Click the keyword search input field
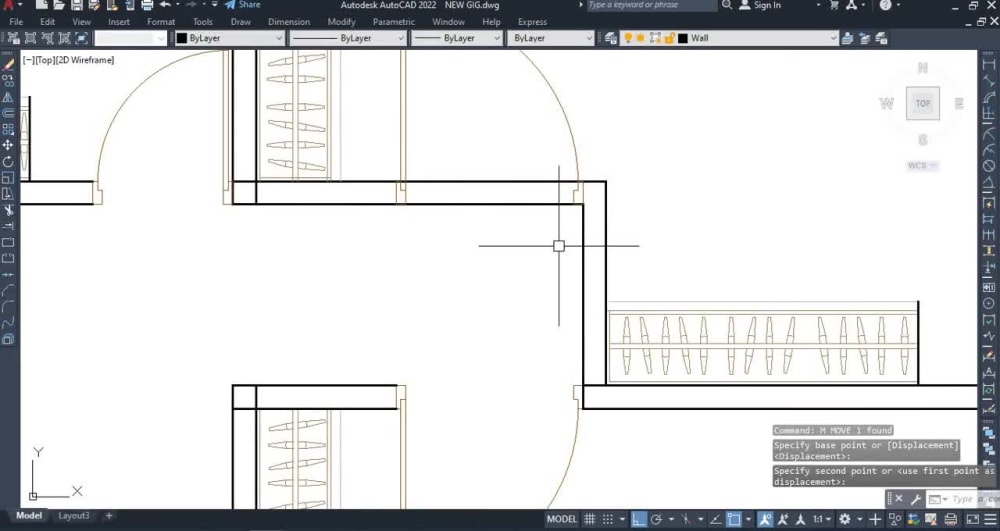 (652, 5)
